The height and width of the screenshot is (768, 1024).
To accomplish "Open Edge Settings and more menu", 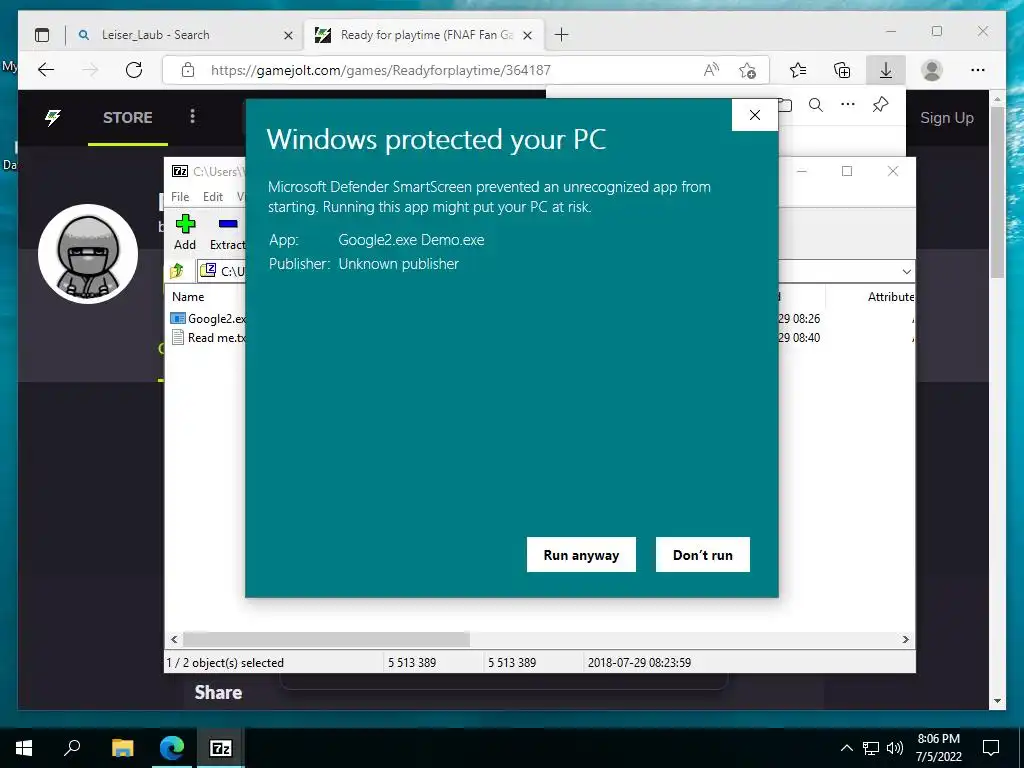I will (x=978, y=70).
